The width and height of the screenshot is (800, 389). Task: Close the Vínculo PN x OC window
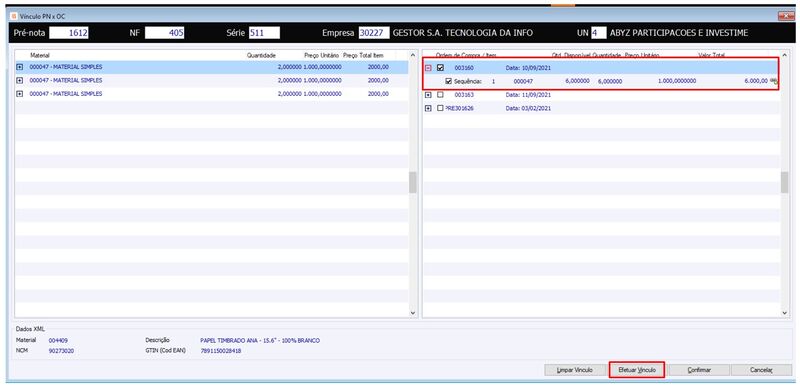tap(786, 16)
